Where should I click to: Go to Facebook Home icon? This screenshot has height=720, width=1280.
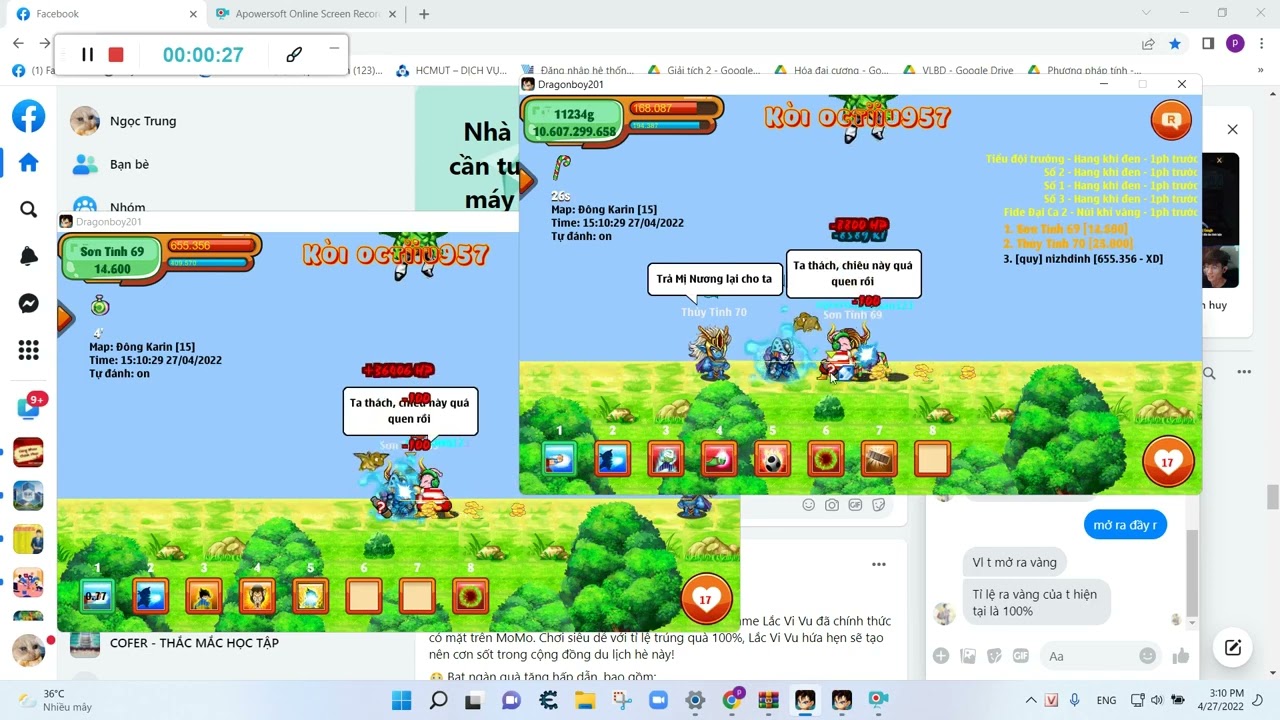click(x=28, y=162)
